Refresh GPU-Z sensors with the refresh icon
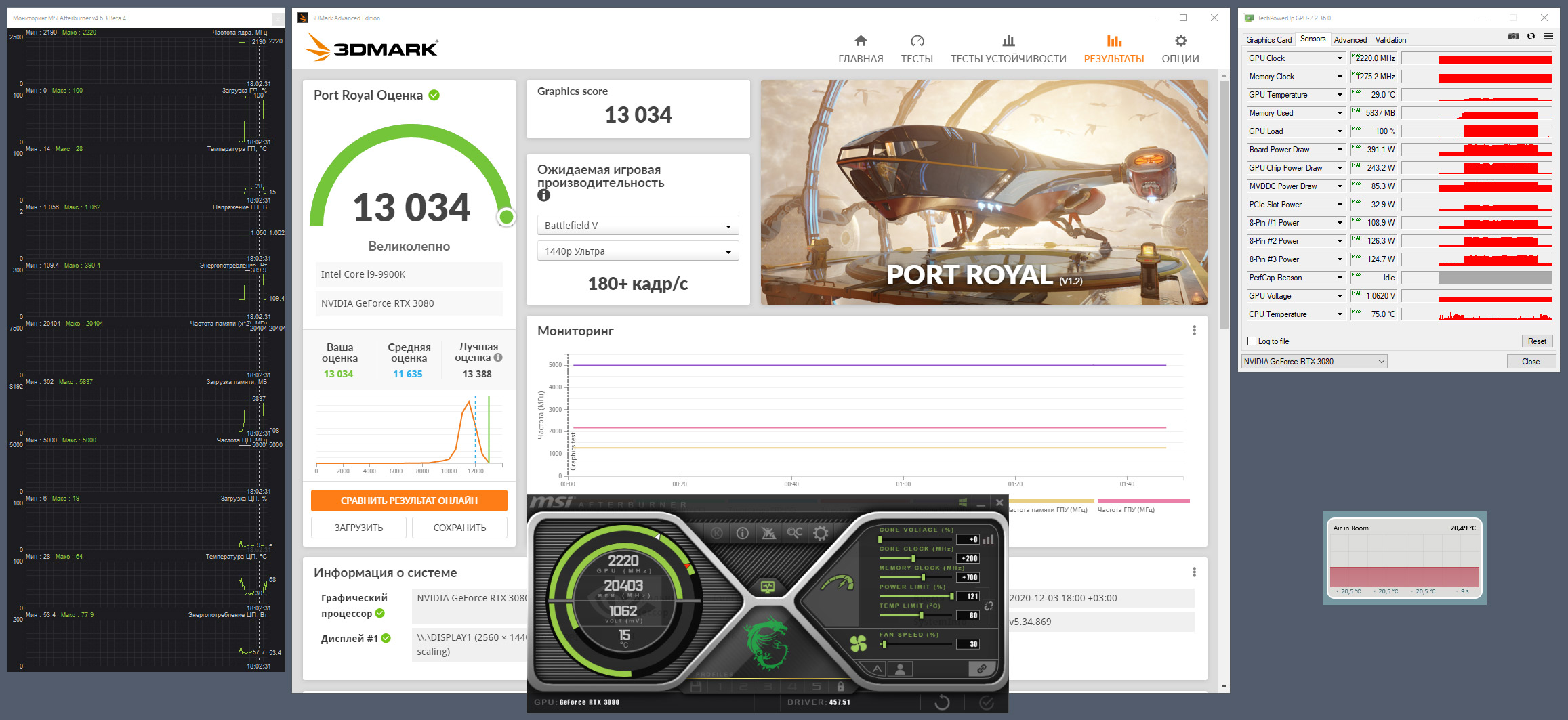This screenshot has height=720, width=1568. 1531,37
